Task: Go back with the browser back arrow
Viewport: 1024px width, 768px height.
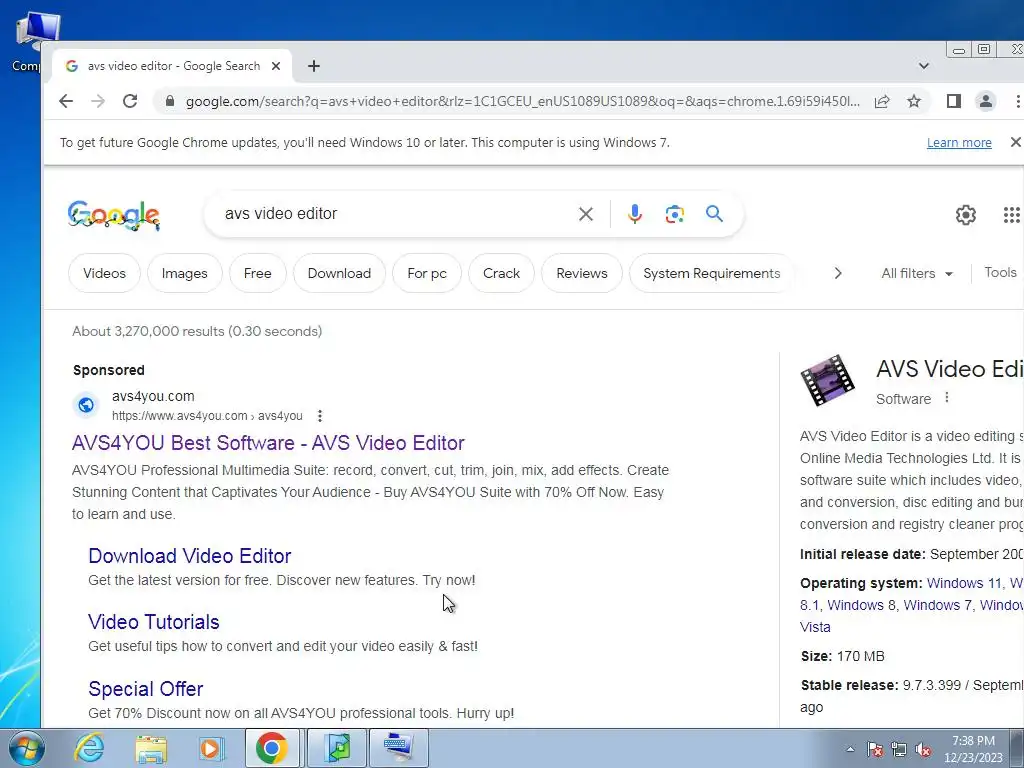Action: pyautogui.click(x=66, y=101)
